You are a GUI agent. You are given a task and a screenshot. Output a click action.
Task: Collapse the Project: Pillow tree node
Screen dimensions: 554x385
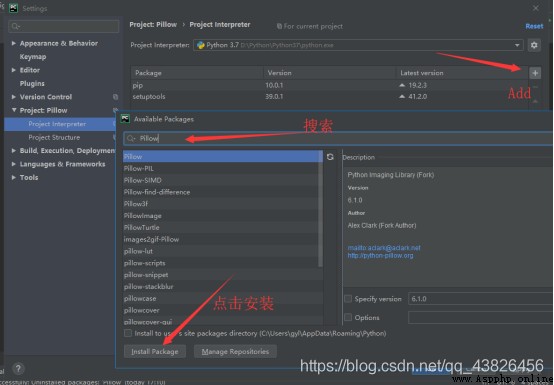14,110
